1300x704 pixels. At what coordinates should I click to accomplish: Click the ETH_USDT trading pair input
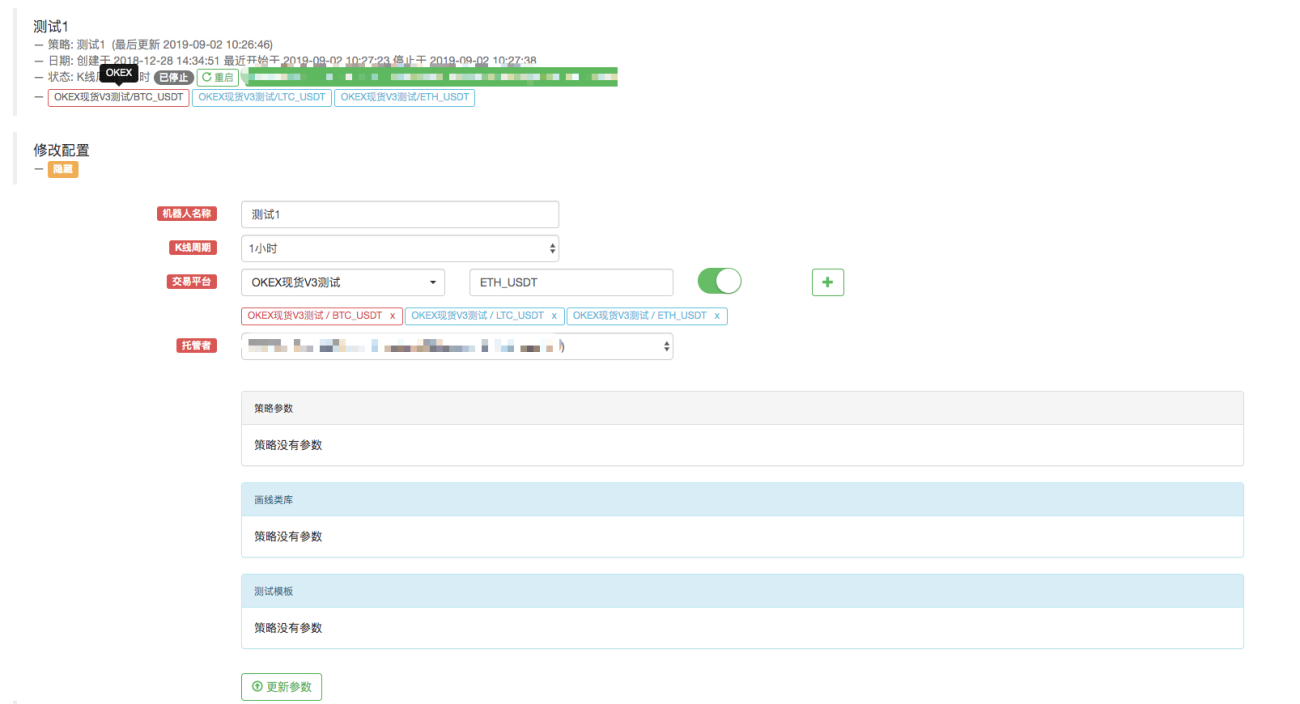[571, 282]
